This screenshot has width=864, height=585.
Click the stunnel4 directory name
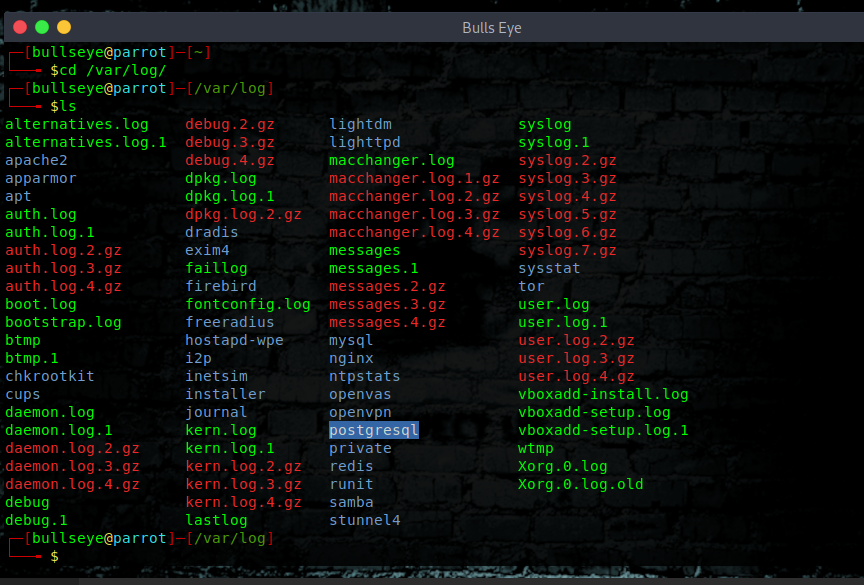click(x=365, y=521)
